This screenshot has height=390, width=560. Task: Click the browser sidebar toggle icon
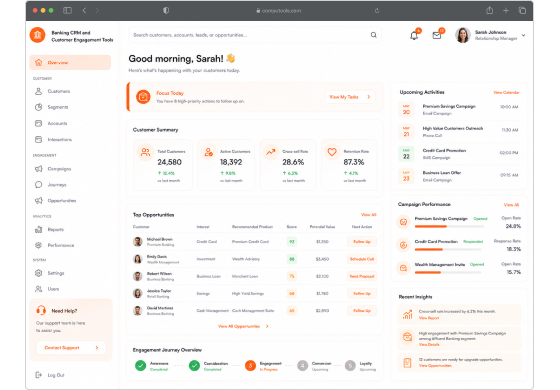(67, 10)
